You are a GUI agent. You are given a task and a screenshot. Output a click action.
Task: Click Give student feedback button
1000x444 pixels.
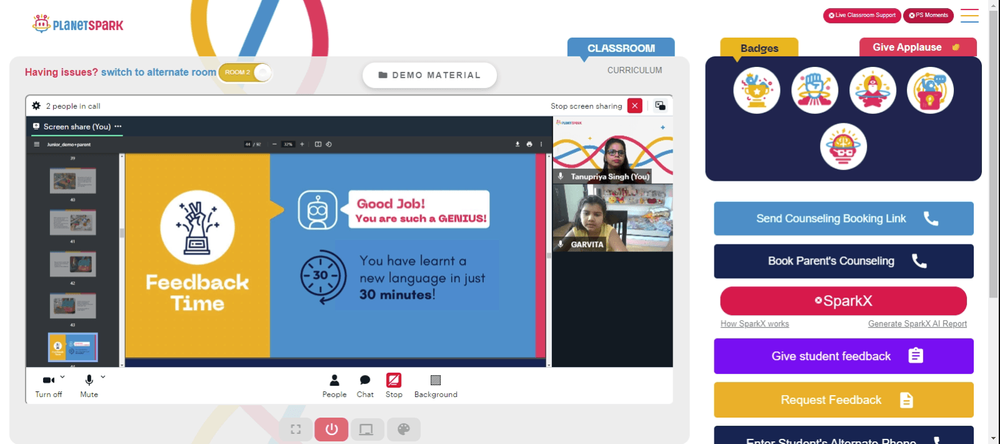[844, 356]
